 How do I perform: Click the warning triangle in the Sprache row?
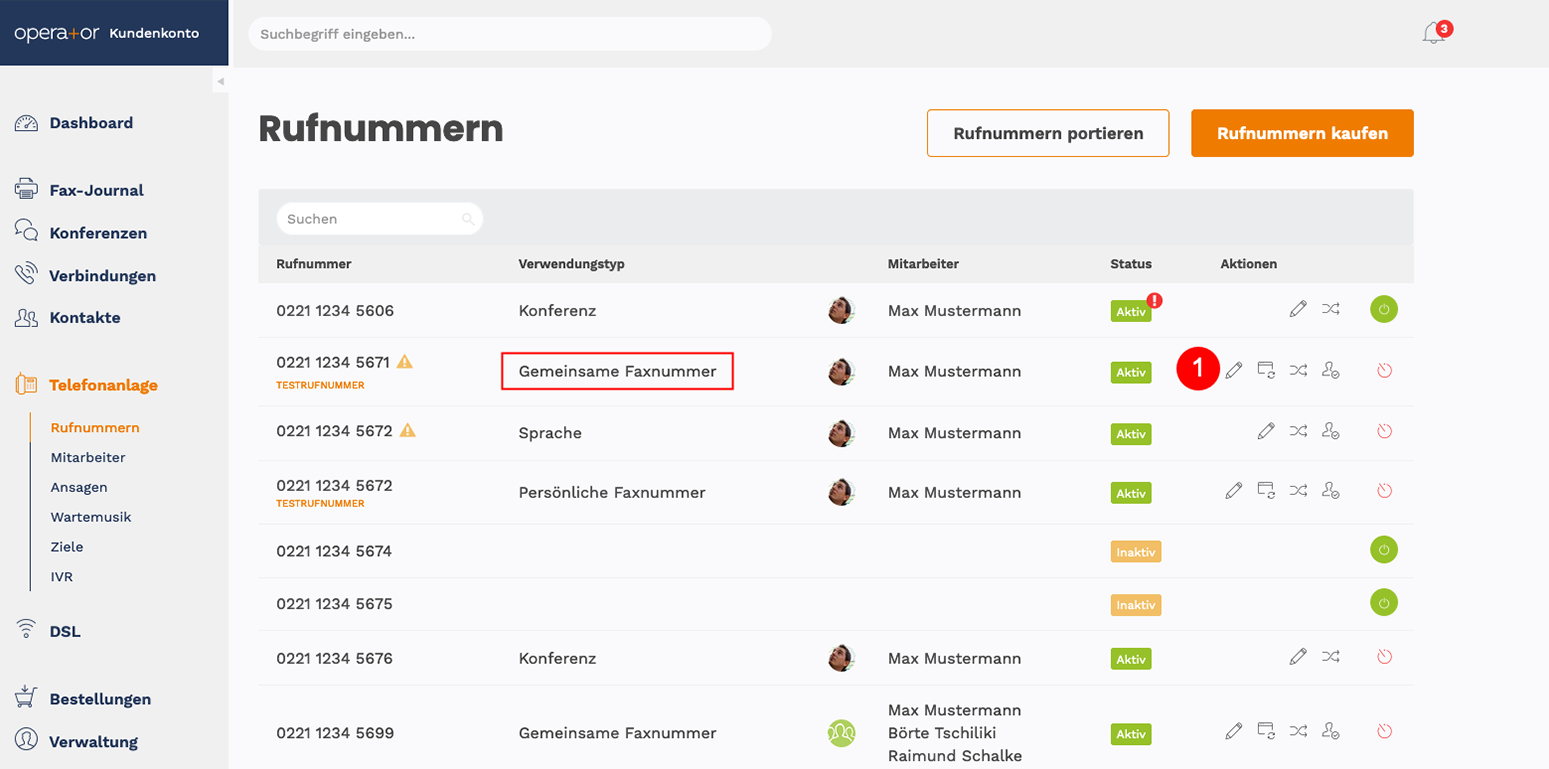click(x=408, y=430)
